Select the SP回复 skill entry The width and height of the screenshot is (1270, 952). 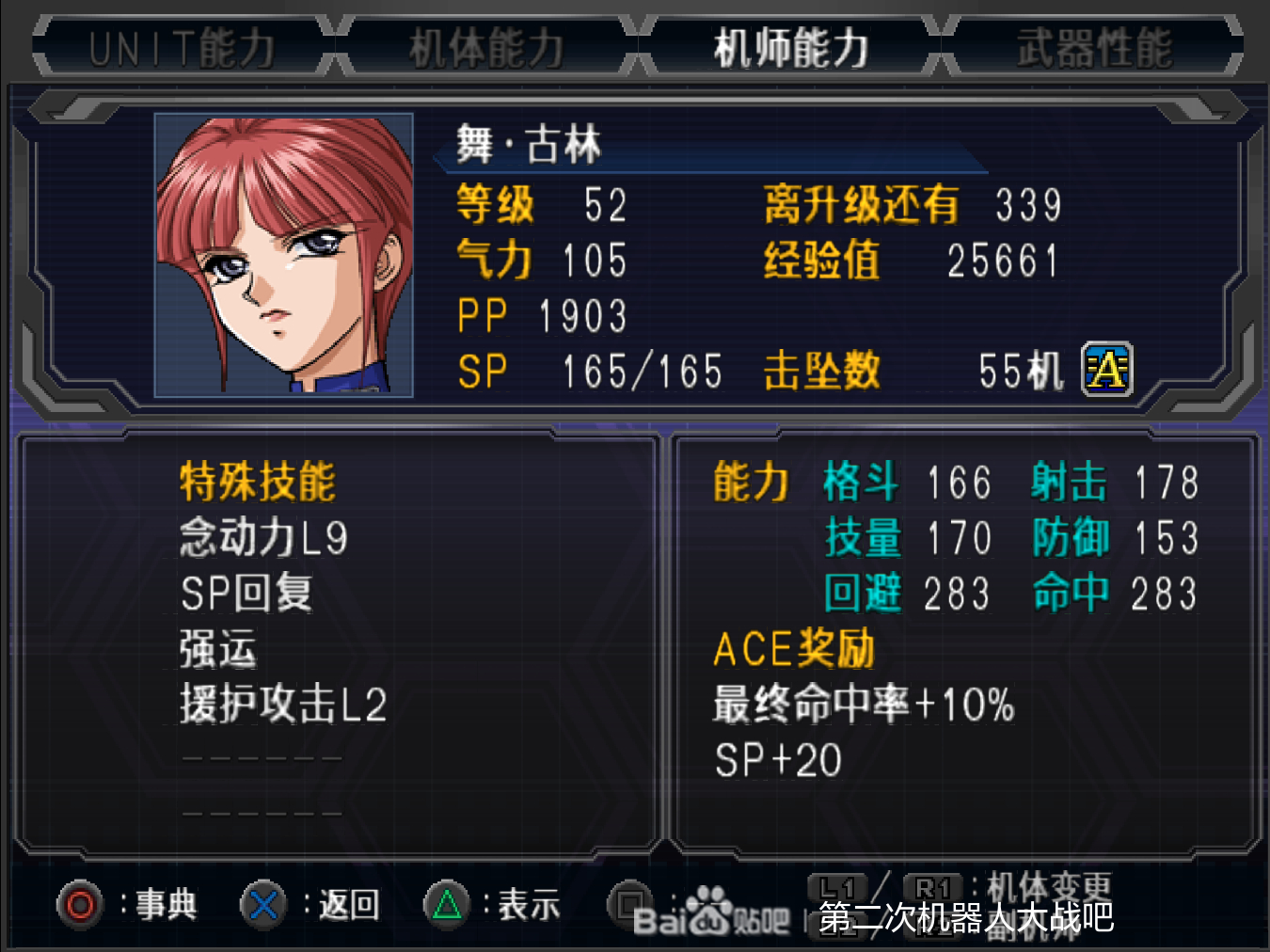[246, 593]
